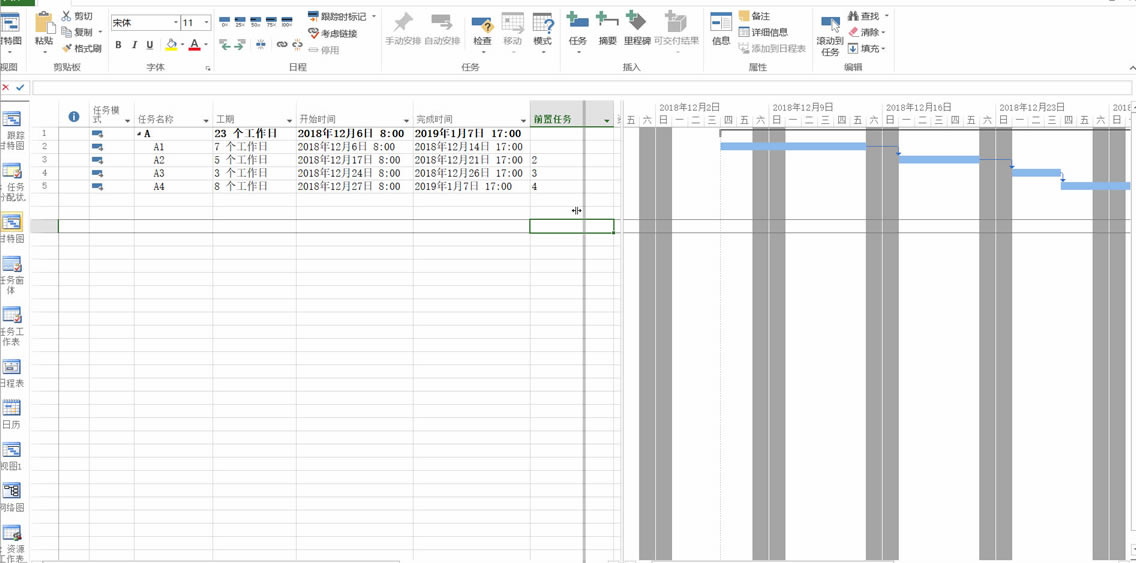
Task: Click the Outdent task left-arrow icon
Action: coord(225,45)
